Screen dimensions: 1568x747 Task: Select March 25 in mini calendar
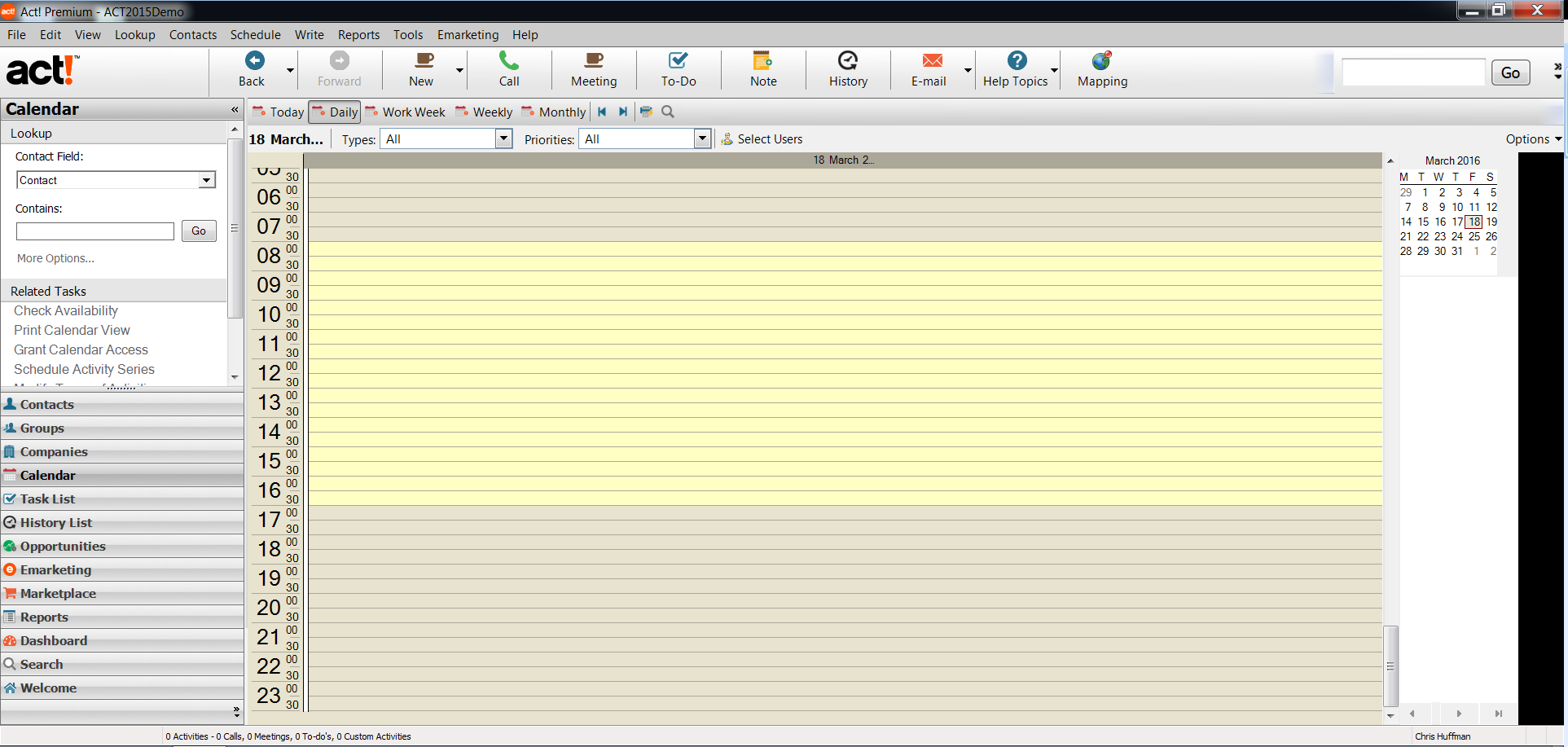click(x=1474, y=236)
